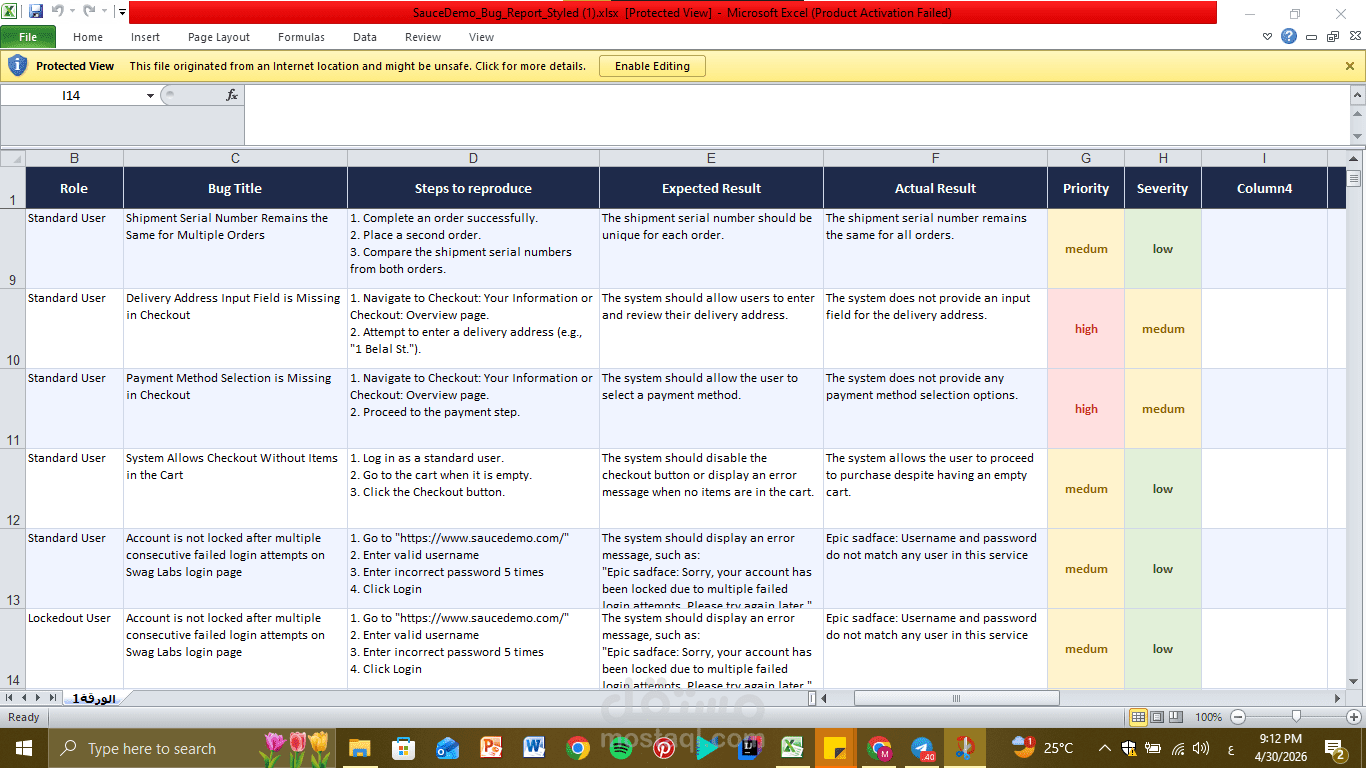The width and height of the screenshot is (1366, 768).
Task: Open Outlook from the taskbar
Action: pyautogui.click(x=447, y=748)
